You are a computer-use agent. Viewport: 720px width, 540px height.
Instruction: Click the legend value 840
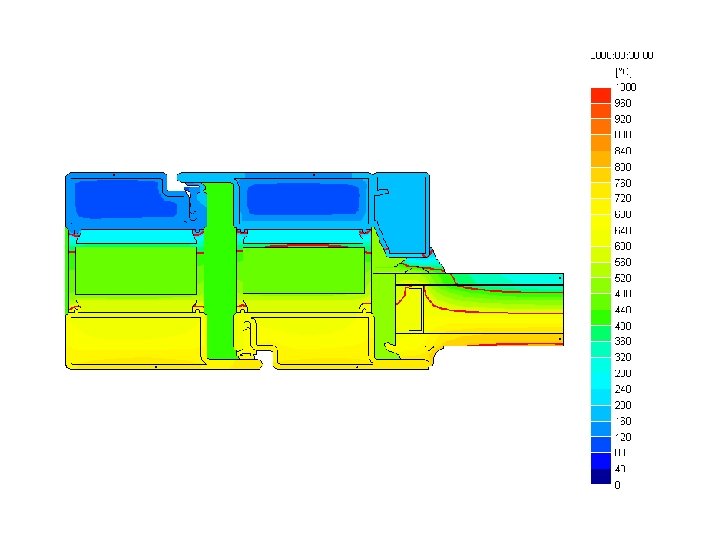point(623,151)
